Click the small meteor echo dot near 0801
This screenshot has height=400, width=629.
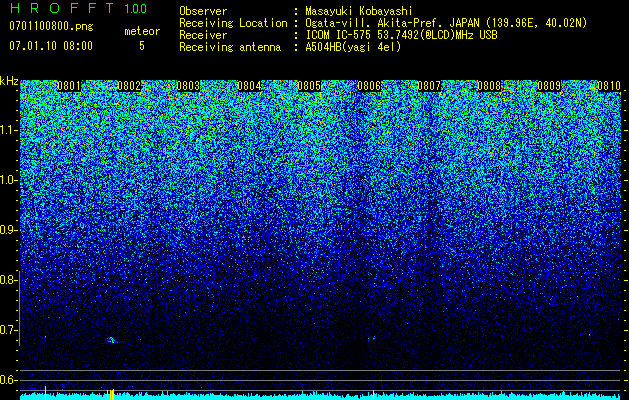pos(45,337)
